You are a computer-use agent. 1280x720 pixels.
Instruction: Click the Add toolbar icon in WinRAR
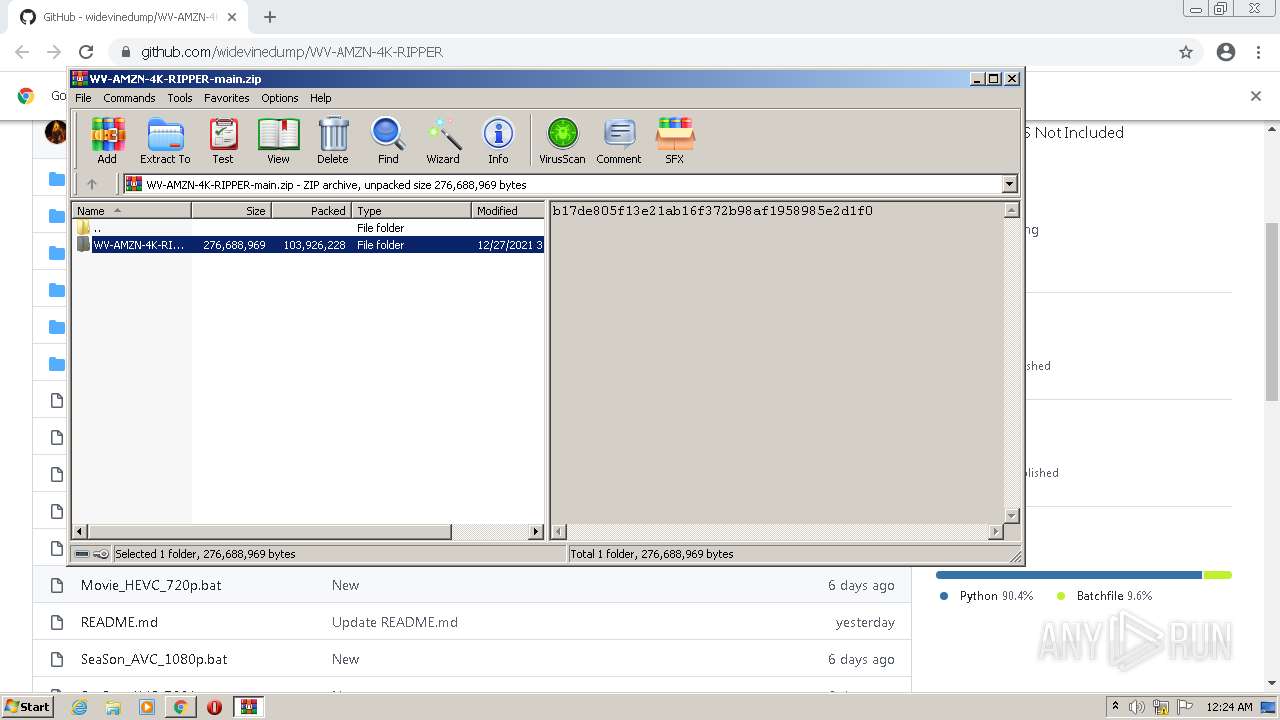pyautogui.click(x=107, y=140)
